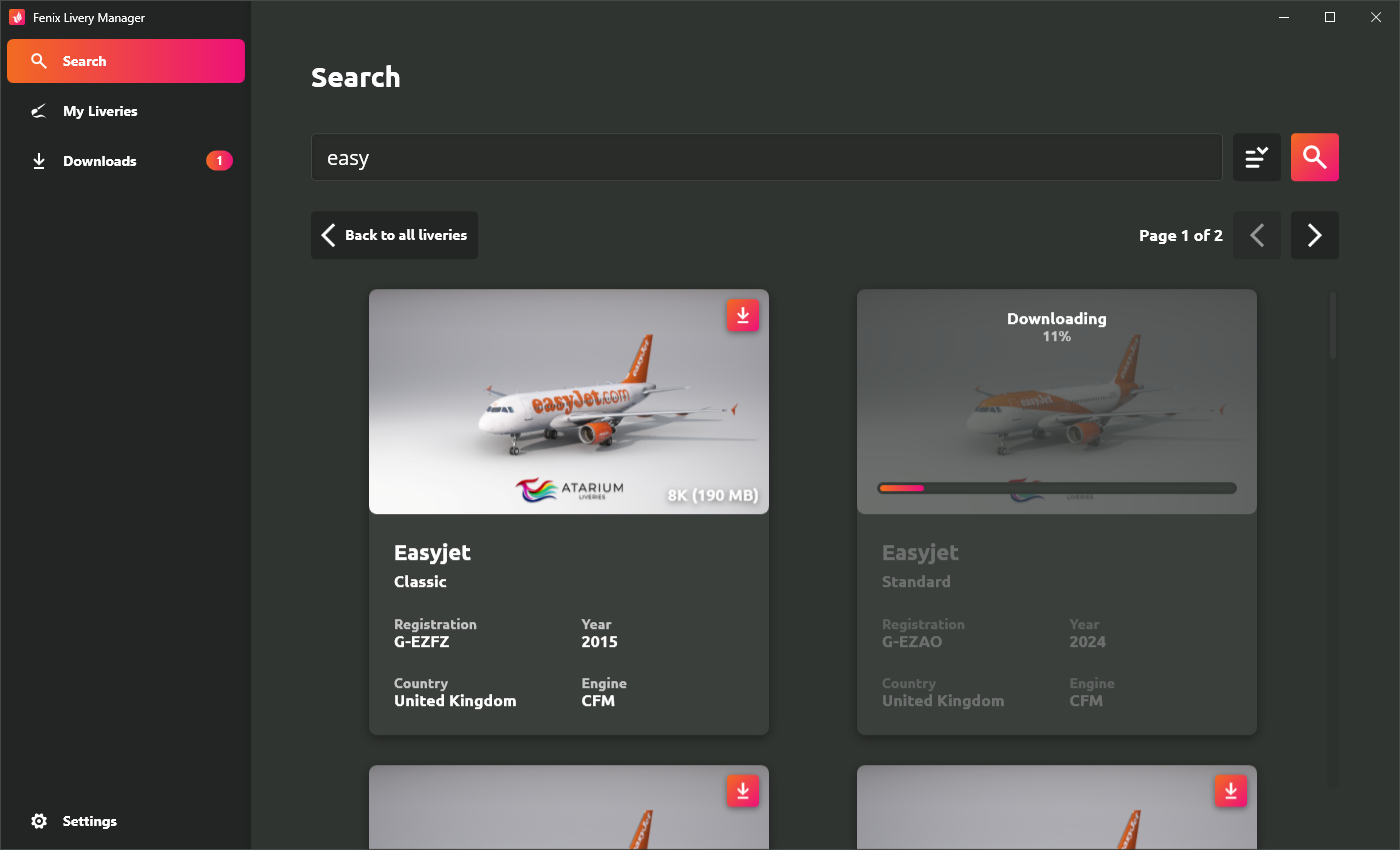1400x850 pixels.
Task: Click the search text field containing easy
Action: click(x=766, y=157)
